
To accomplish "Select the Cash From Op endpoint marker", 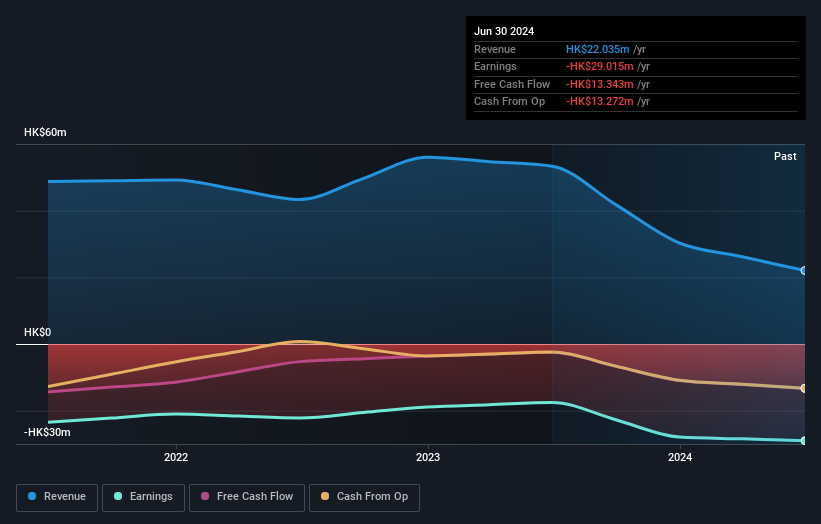I will click(x=804, y=388).
